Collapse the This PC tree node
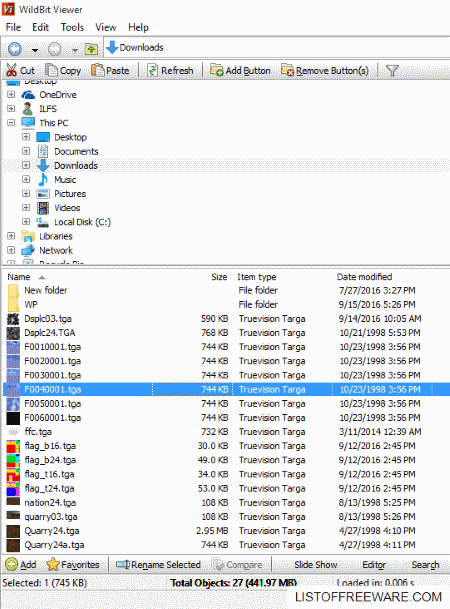 (11, 123)
